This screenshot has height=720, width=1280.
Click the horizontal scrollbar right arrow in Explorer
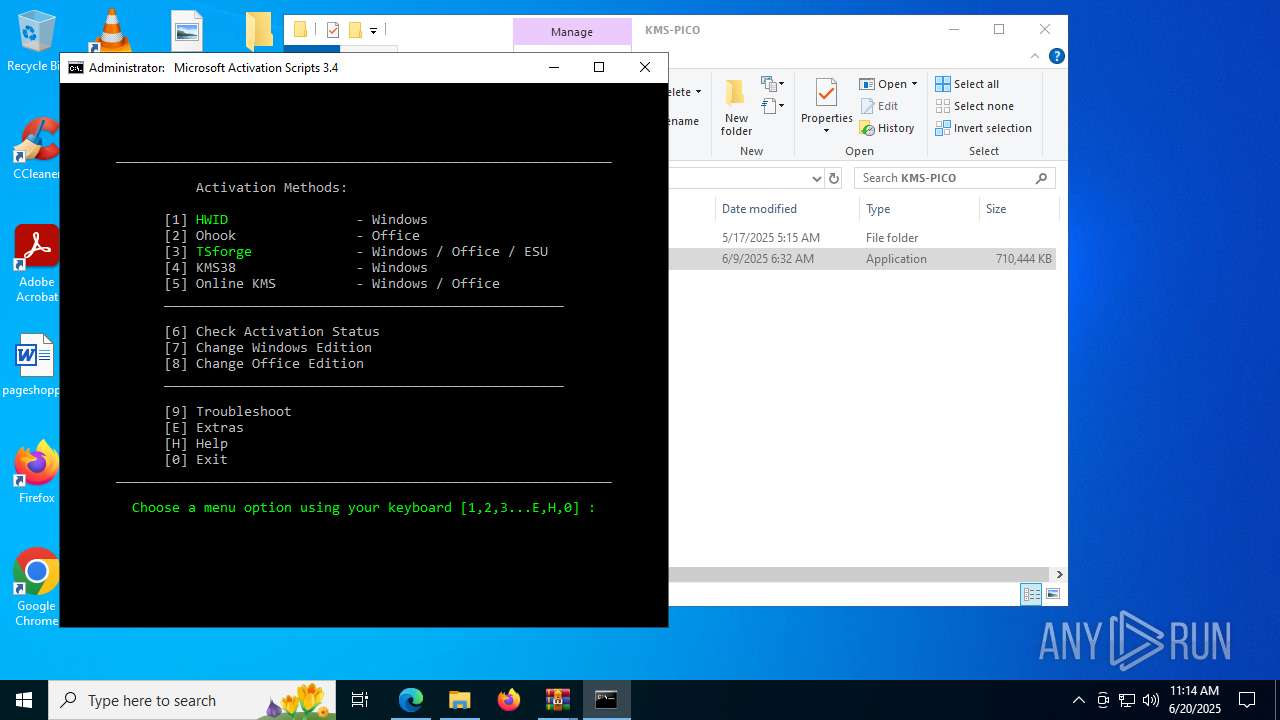[x=1059, y=574]
